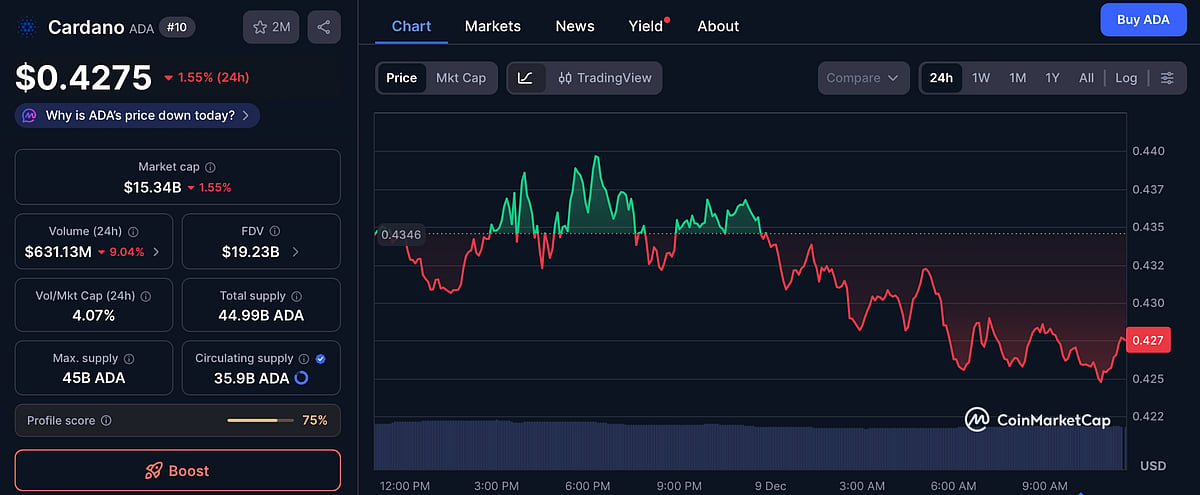Expand FDV details chevron
Screen dimensions: 1200x495
(295, 252)
